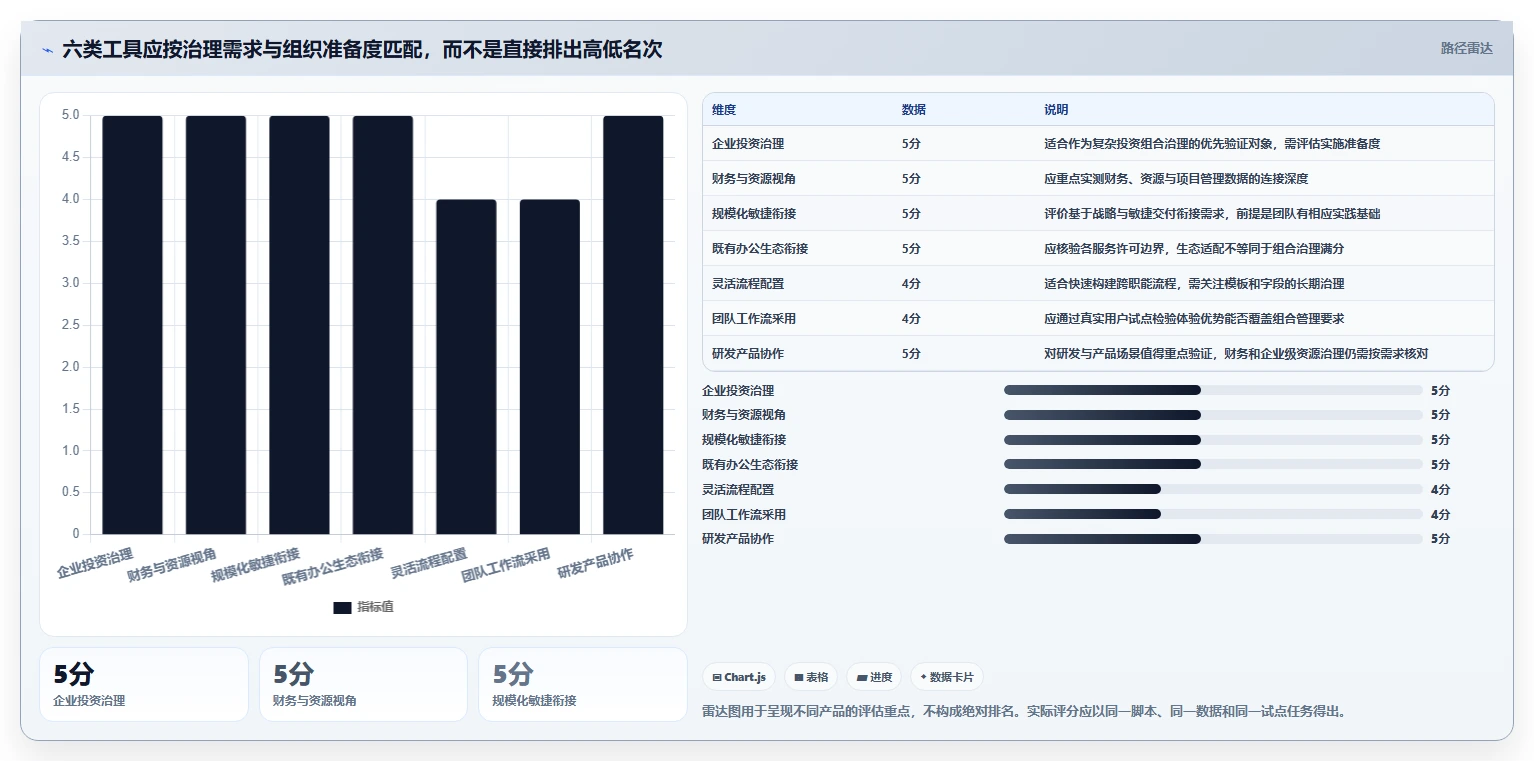Image resolution: width=1534 pixels, height=761 pixels.
Task: Click the 企业投资治理 bar in the chart
Action: coord(132,325)
